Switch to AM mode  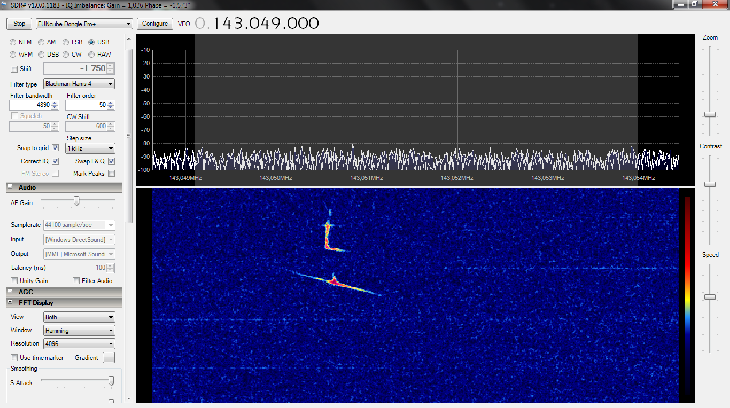pyautogui.click(x=40, y=43)
